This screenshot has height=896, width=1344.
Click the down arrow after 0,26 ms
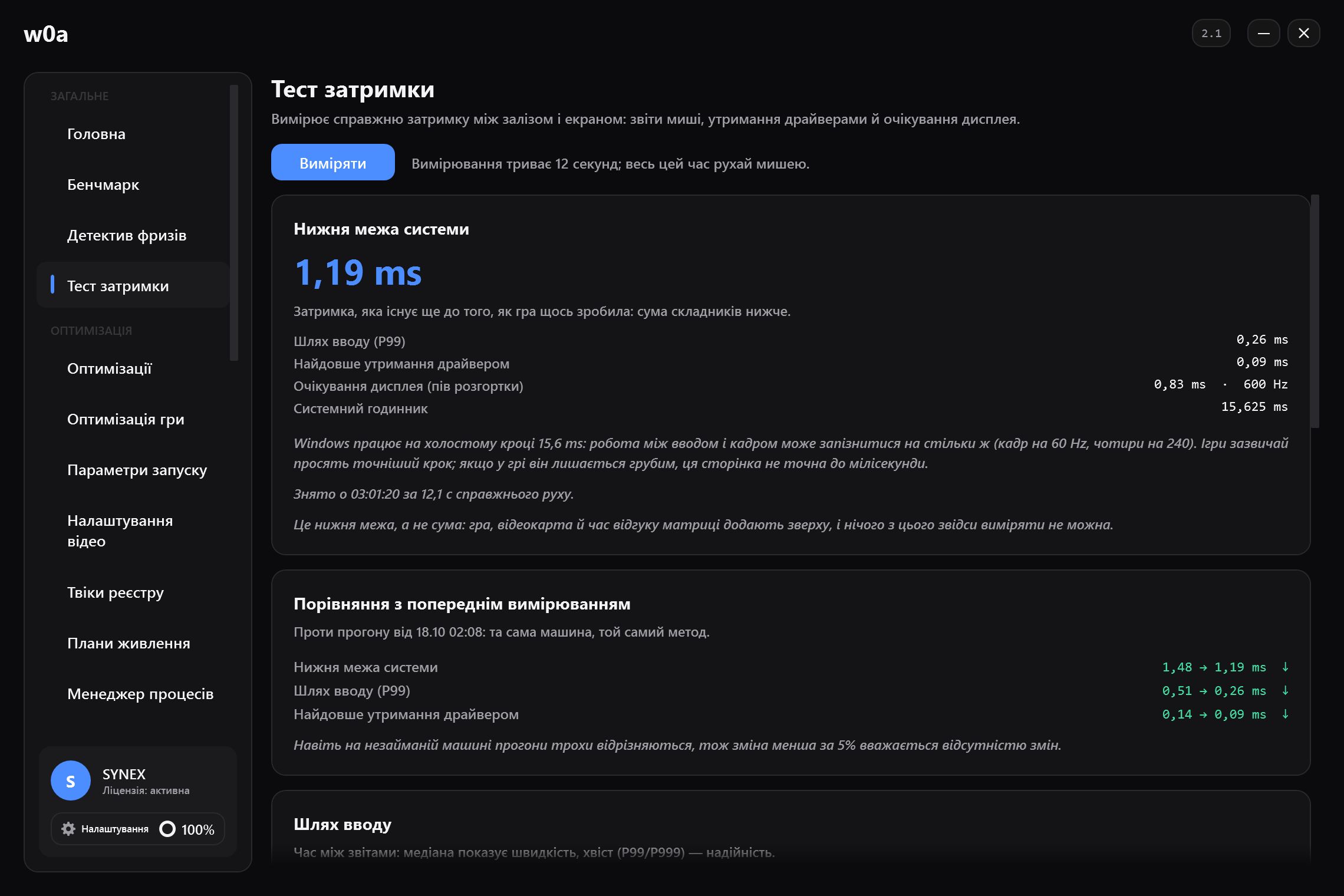coord(1285,690)
